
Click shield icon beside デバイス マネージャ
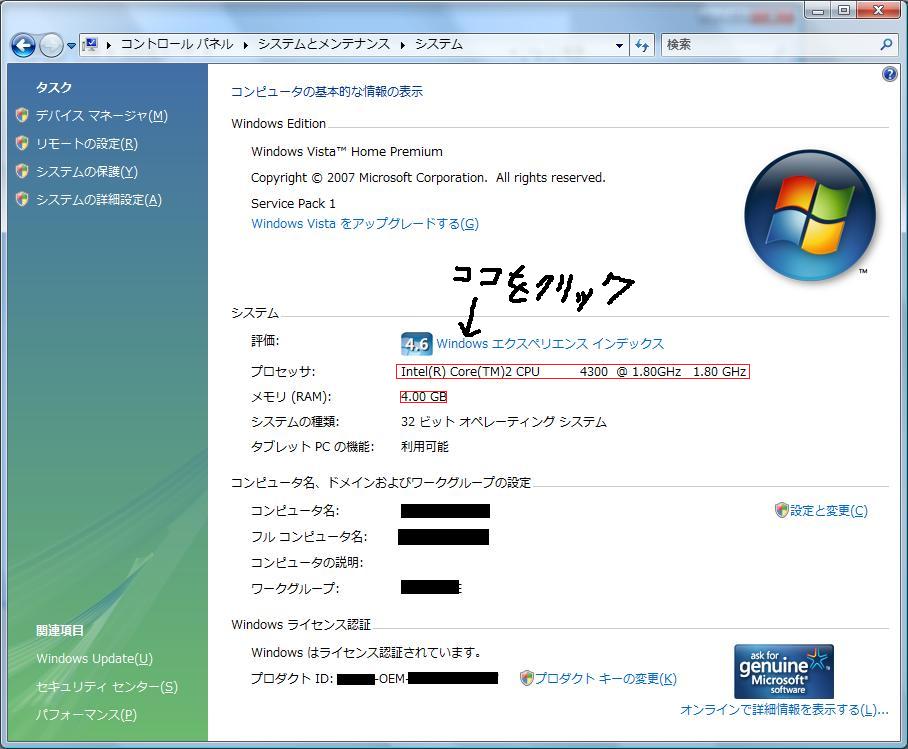22,115
